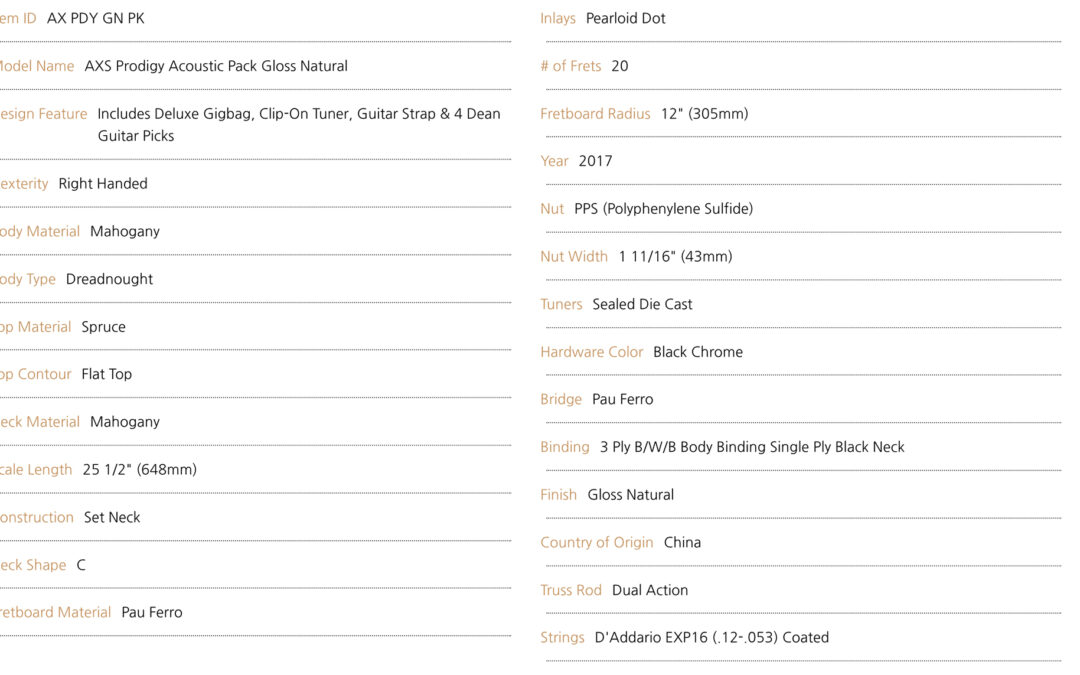Click the Model Name label

click(37, 66)
